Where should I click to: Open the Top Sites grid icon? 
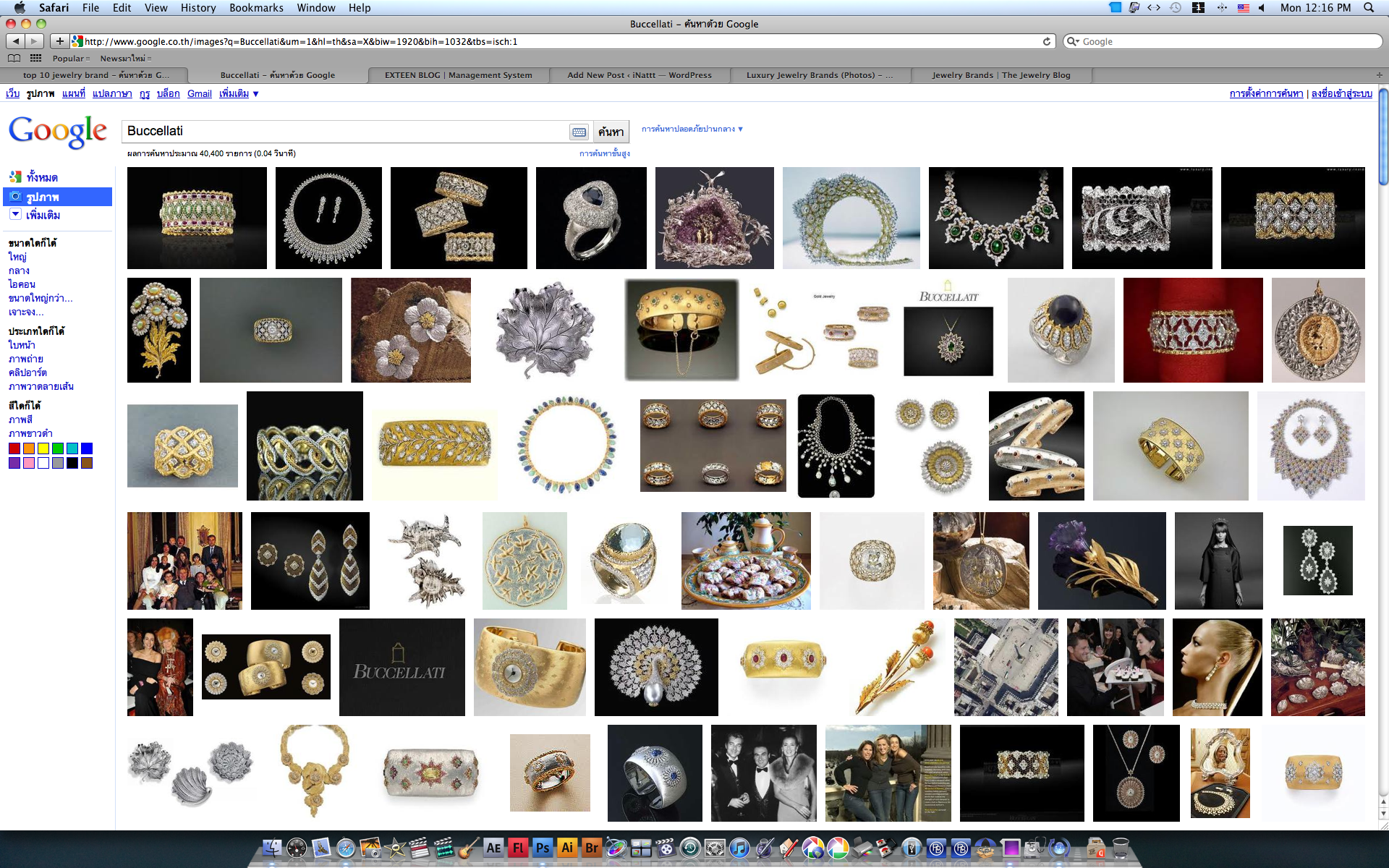coord(35,58)
